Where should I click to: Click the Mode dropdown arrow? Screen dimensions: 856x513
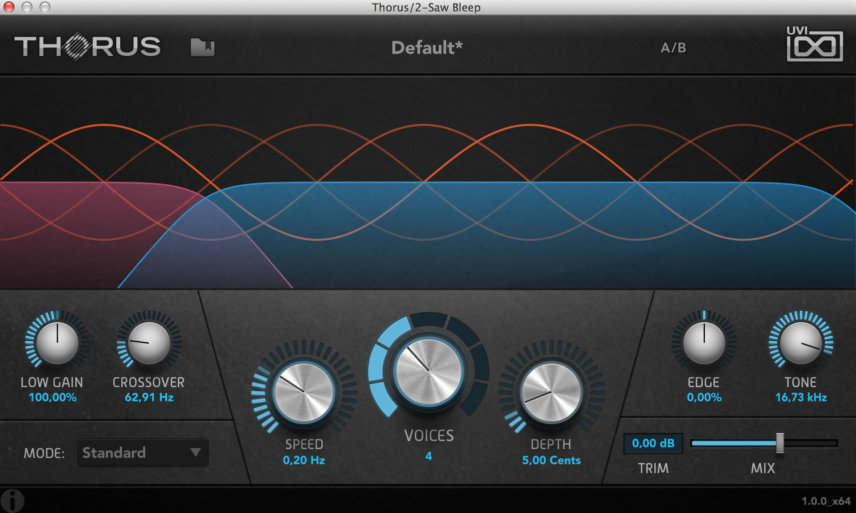(195, 452)
